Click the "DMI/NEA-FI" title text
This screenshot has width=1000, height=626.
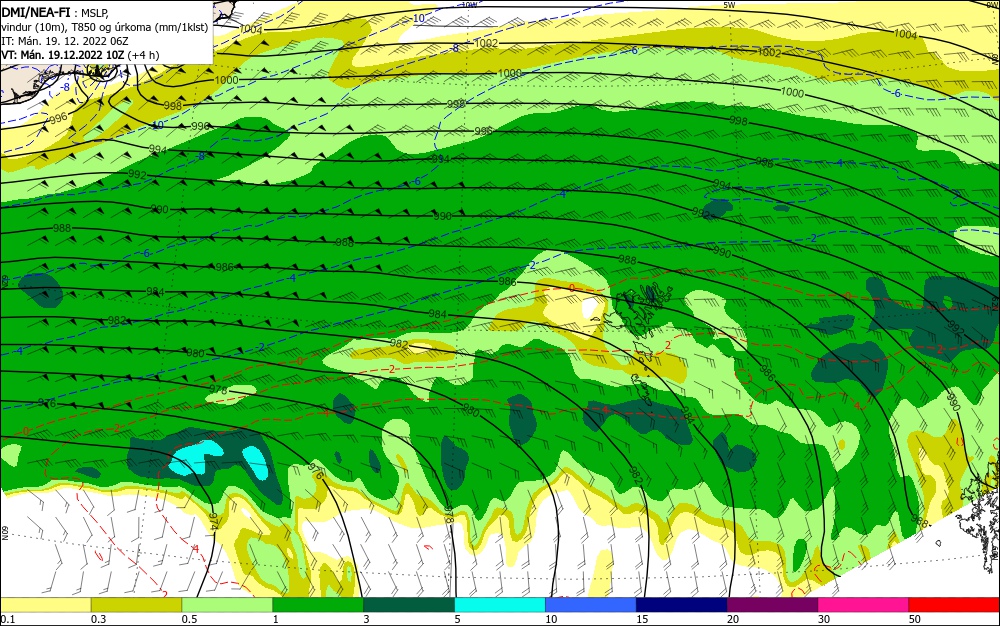(36, 13)
